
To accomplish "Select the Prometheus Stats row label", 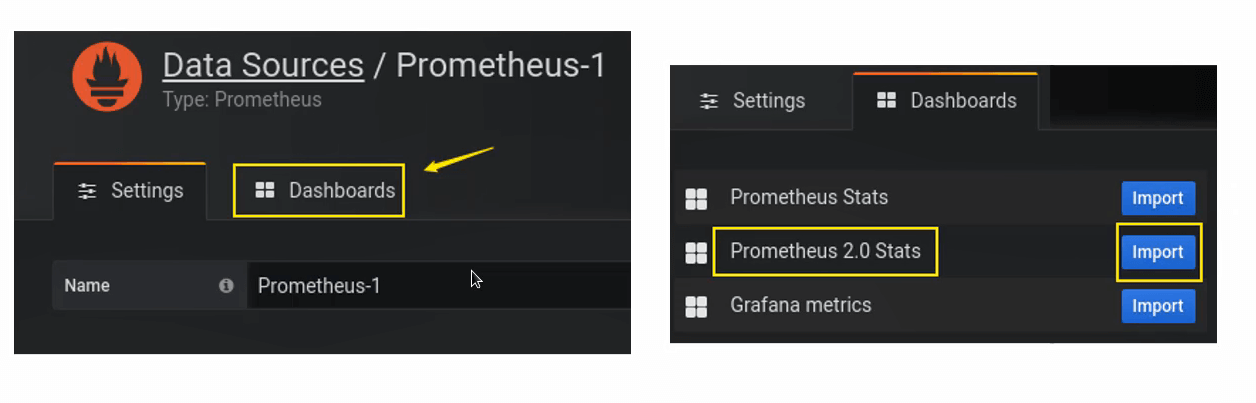I will click(x=809, y=197).
